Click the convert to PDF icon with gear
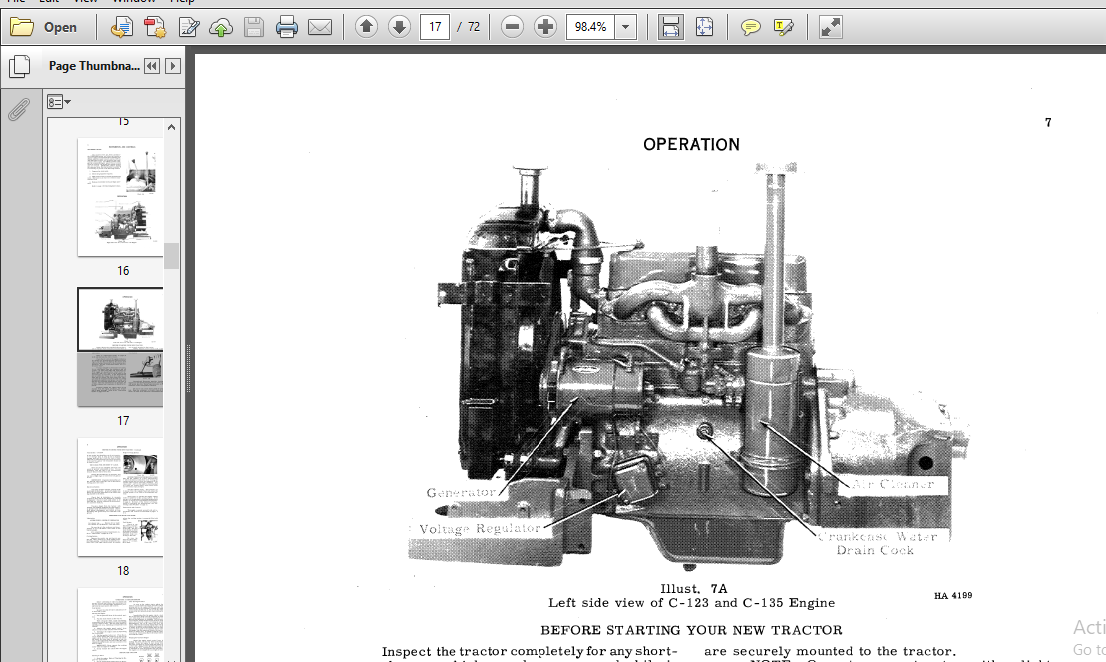This screenshot has height=662, width=1106. coord(154,27)
